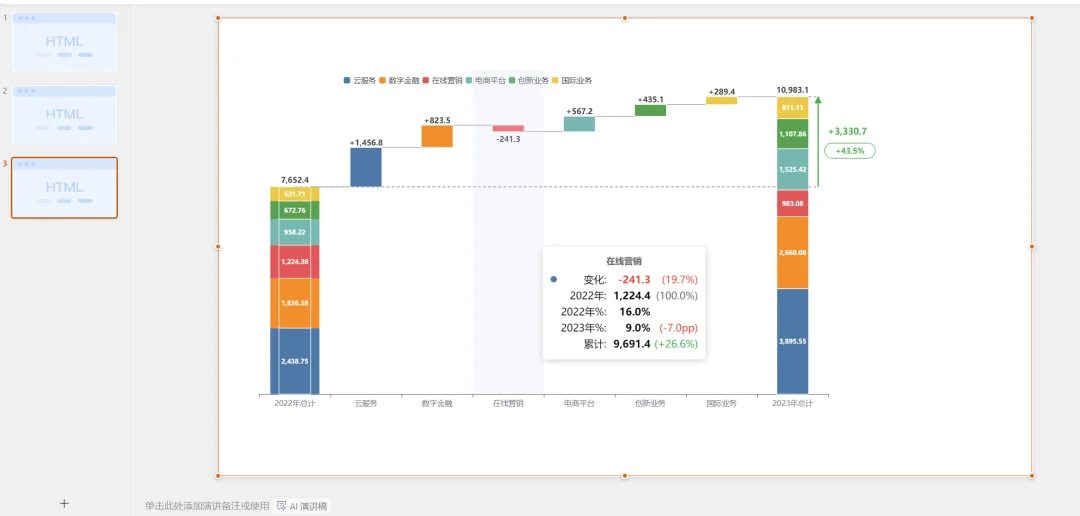1080x516 pixels.
Task: Click the AI 演讲稿 sparkle icon
Action: (x=281, y=506)
